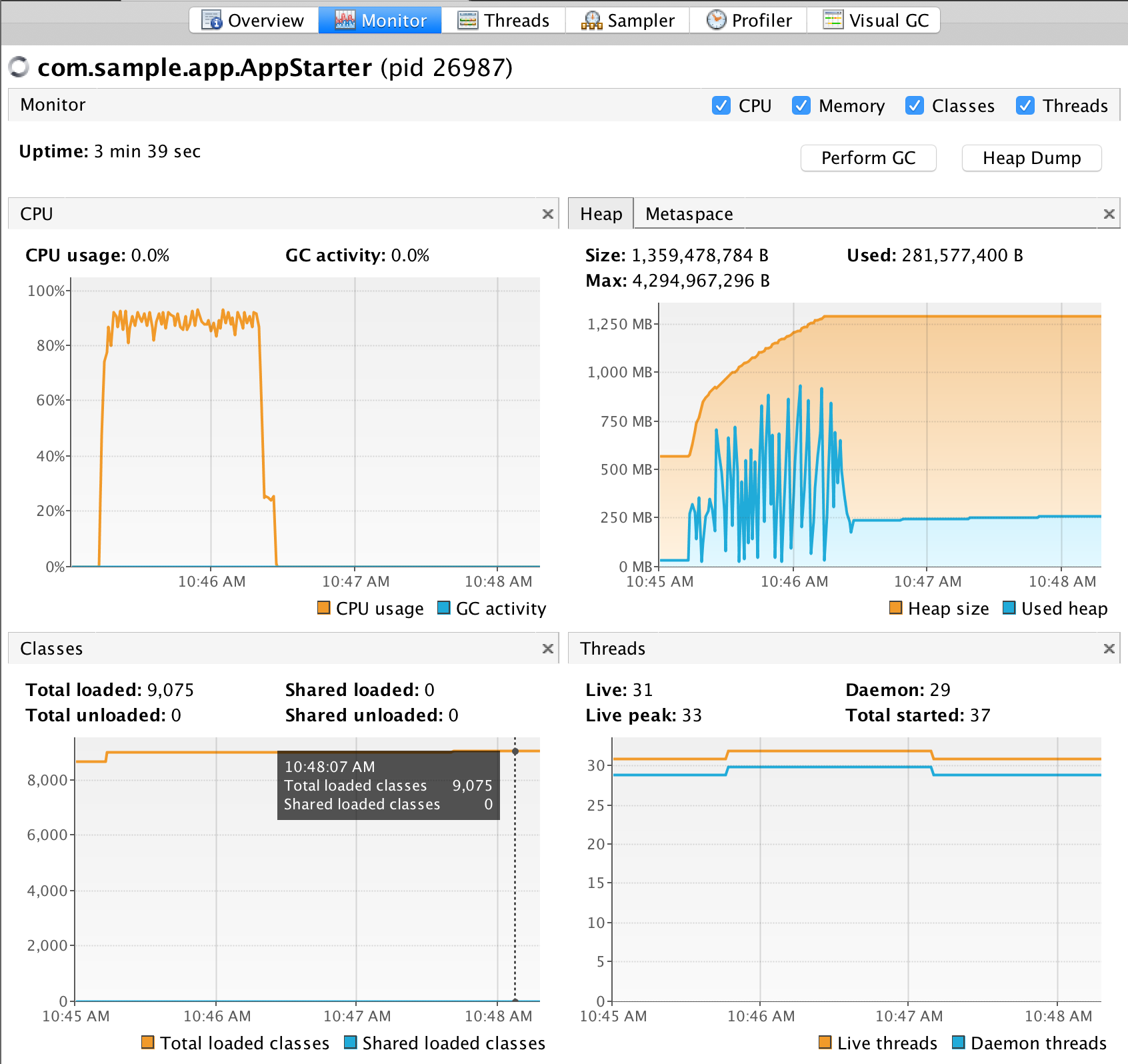Click the GC activity blue legend swatch
Image resolution: width=1128 pixels, height=1064 pixels.
(x=443, y=607)
